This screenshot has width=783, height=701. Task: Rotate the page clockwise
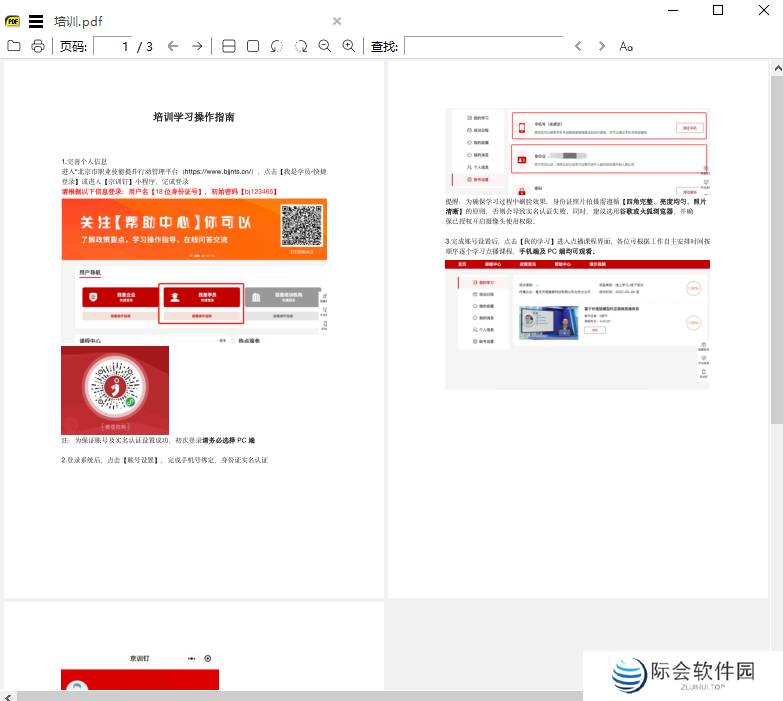click(x=301, y=46)
